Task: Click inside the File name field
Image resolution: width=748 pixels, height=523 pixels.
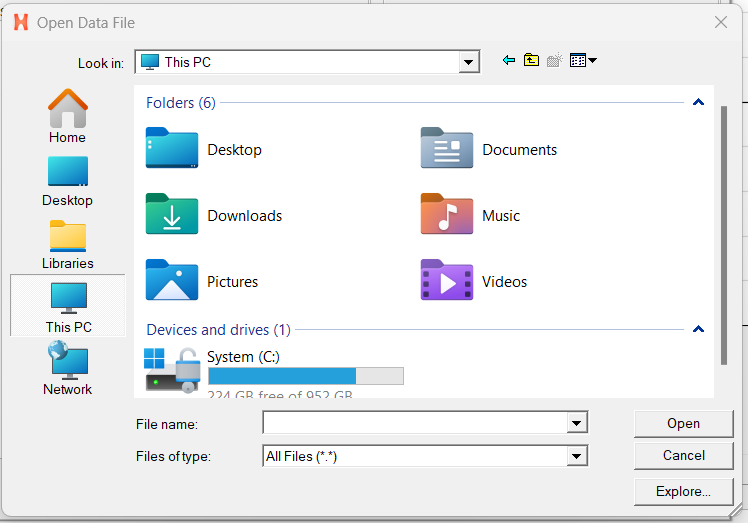Action: click(x=414, y=424)
